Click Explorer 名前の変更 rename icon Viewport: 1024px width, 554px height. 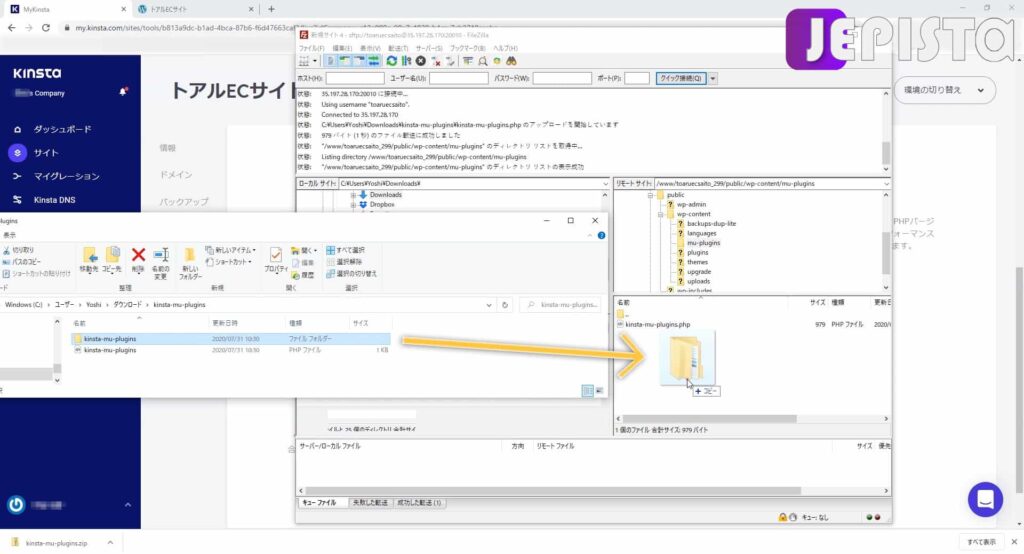161,263
